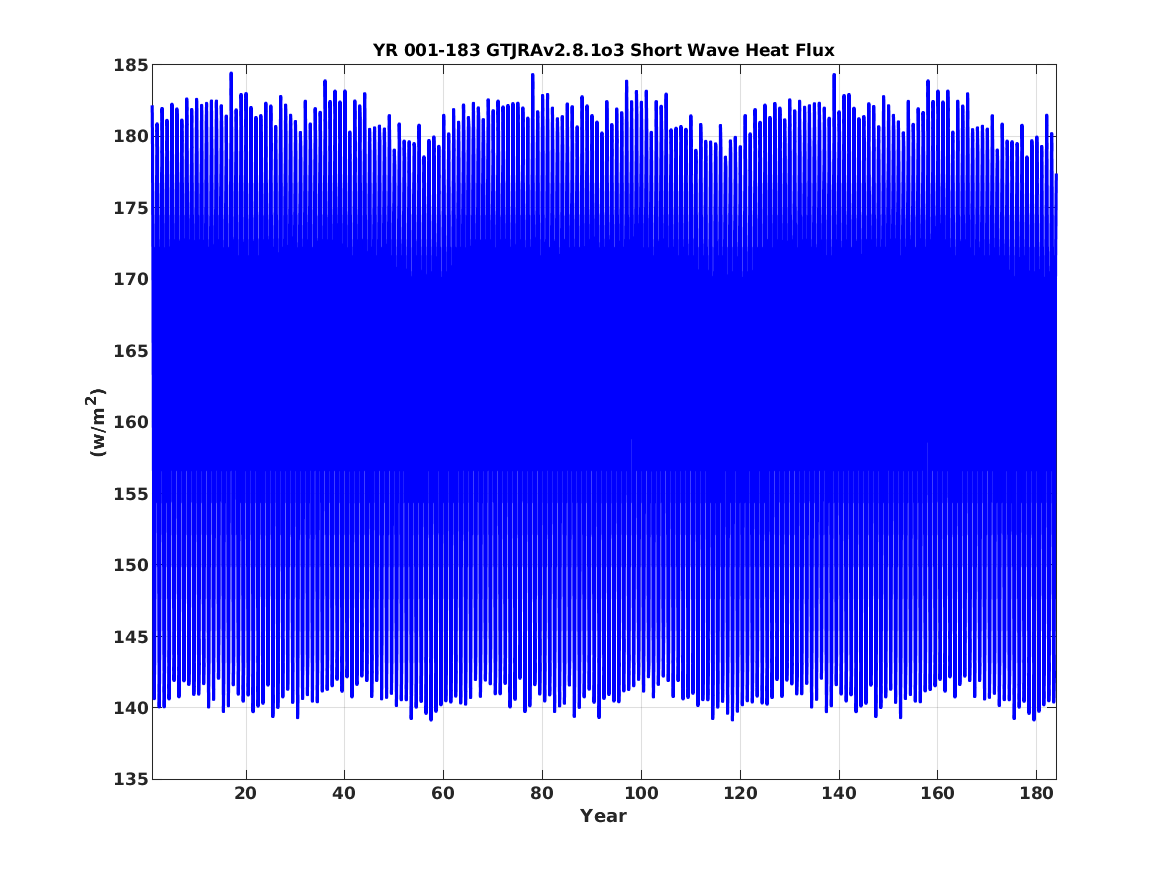Click the chart title 'YR 001-183 GTJRAv2.8.1o3 Short Wave Heat Flux'

604,50
